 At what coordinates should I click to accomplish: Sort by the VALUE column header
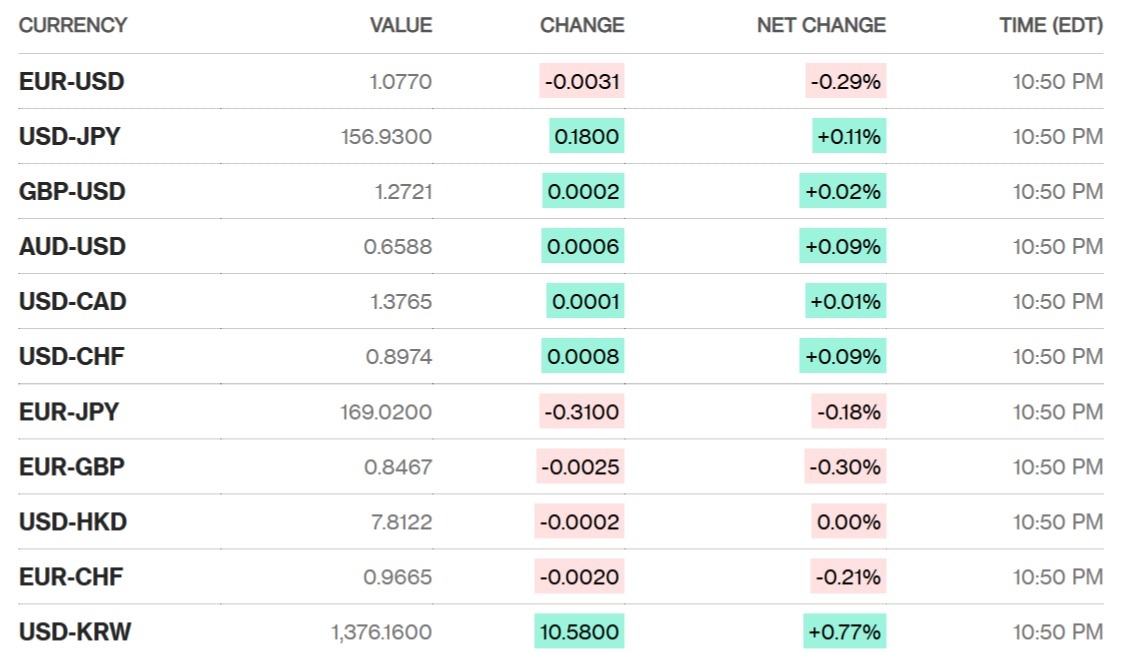click(401, 25)
